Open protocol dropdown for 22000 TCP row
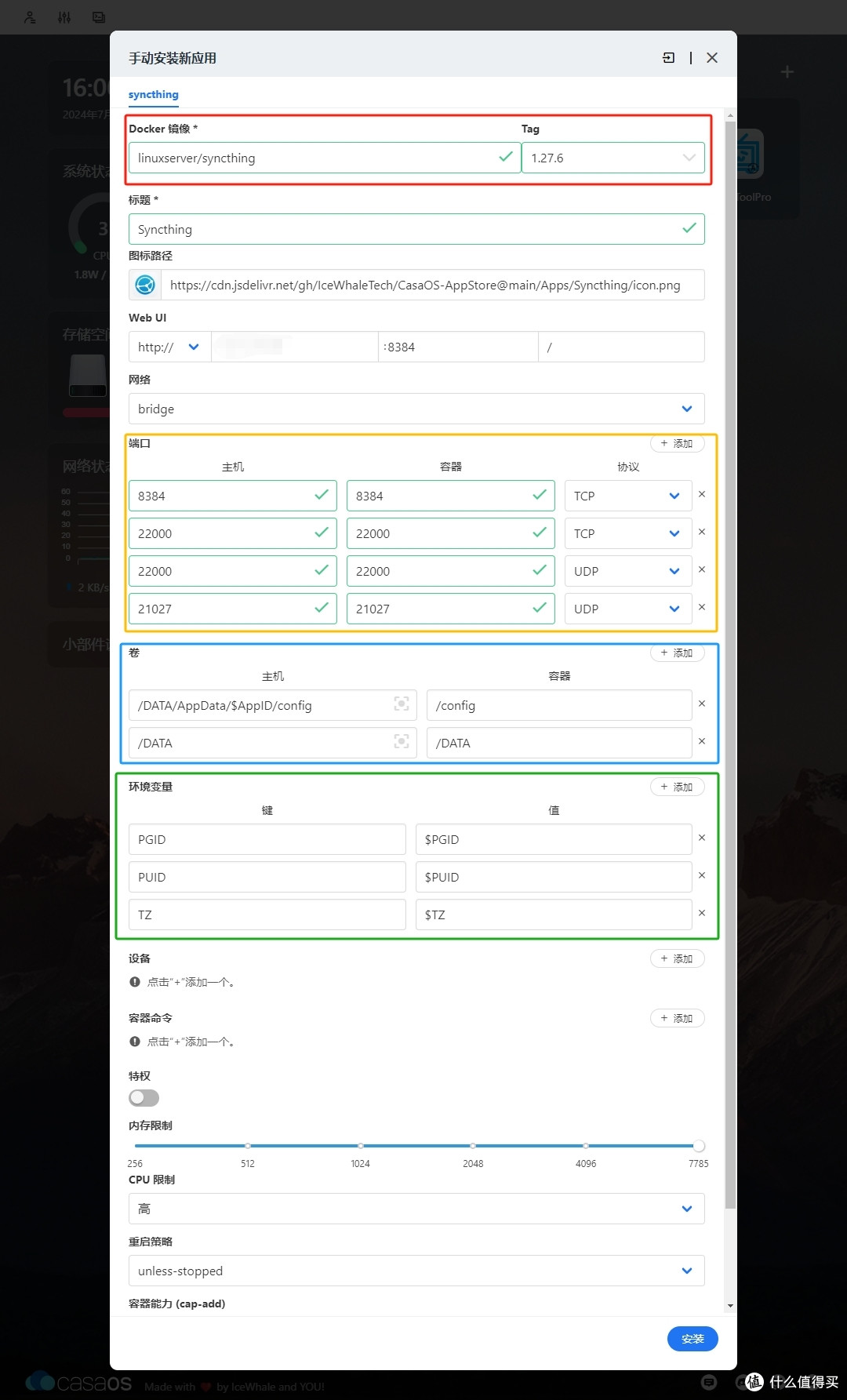 click(x=628, y=533)
